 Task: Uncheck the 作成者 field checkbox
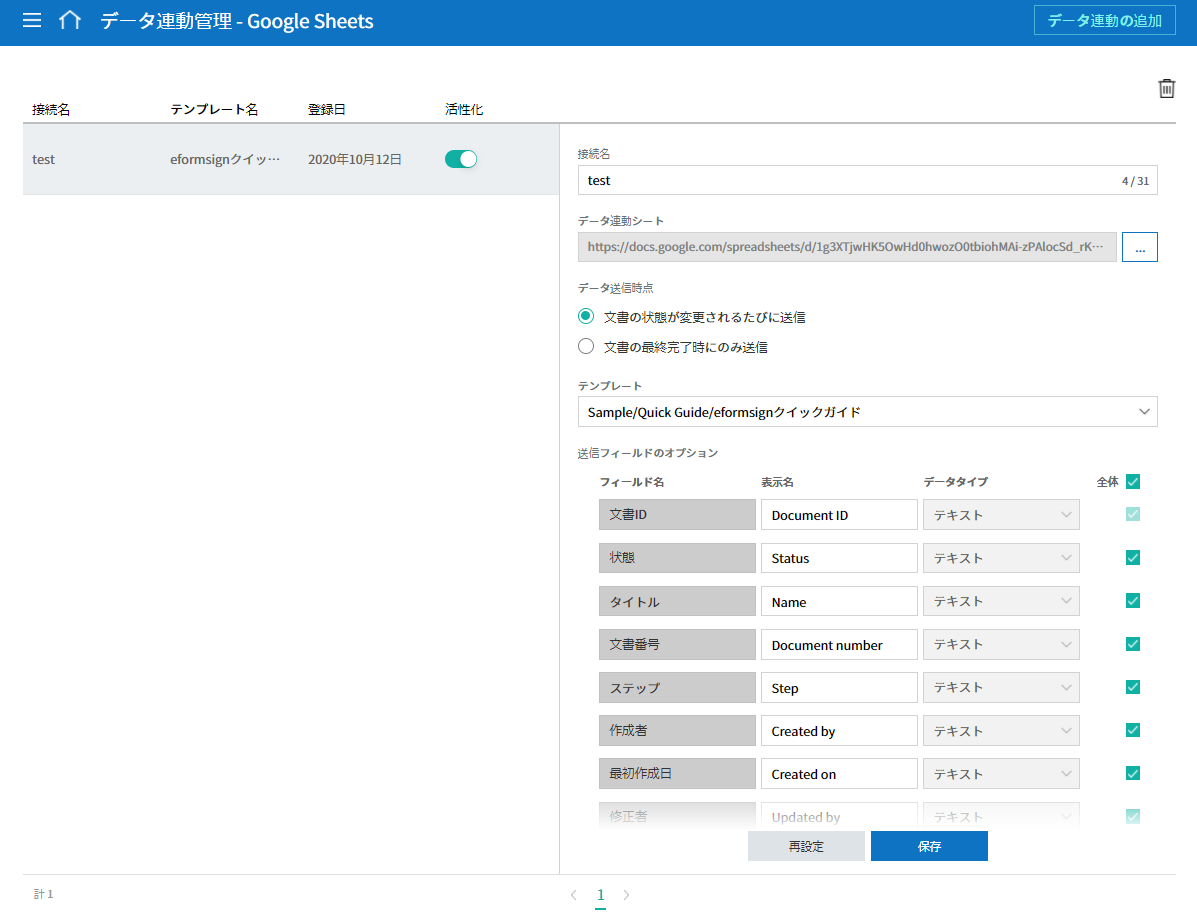click(x=1133, y=730)
